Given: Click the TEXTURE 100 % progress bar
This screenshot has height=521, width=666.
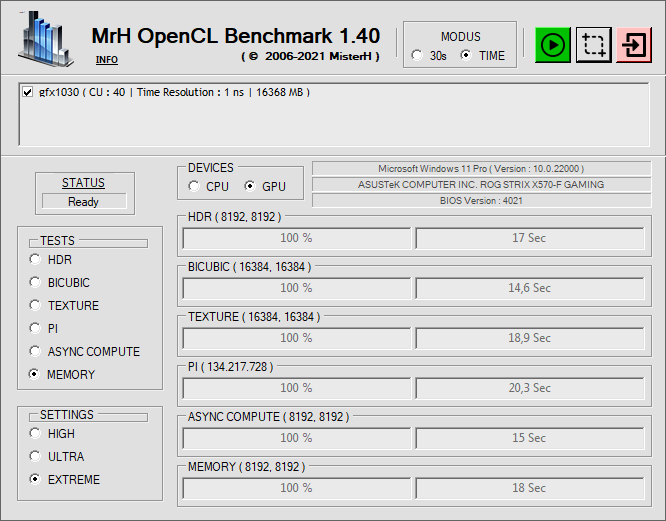Looking at the screenshot, I should point(296,338).
